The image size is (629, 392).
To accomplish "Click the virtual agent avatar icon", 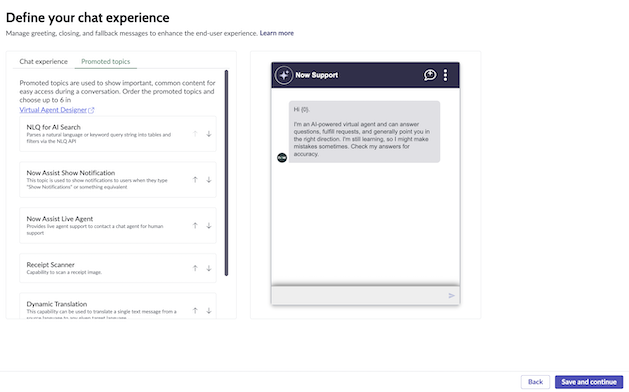I will tap(282, 158).
